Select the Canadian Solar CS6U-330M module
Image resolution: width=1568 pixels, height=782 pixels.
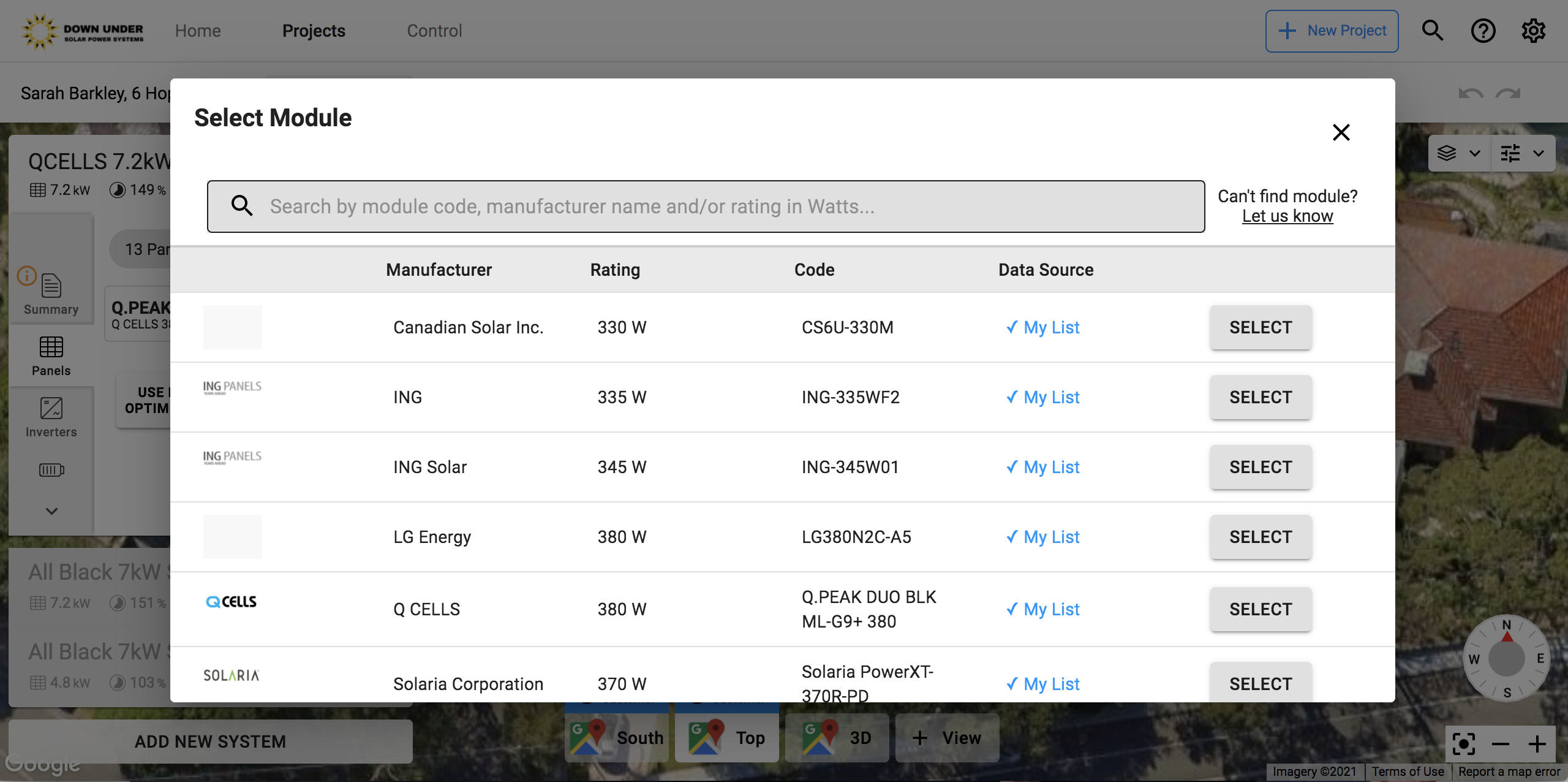coord(1261,327)
